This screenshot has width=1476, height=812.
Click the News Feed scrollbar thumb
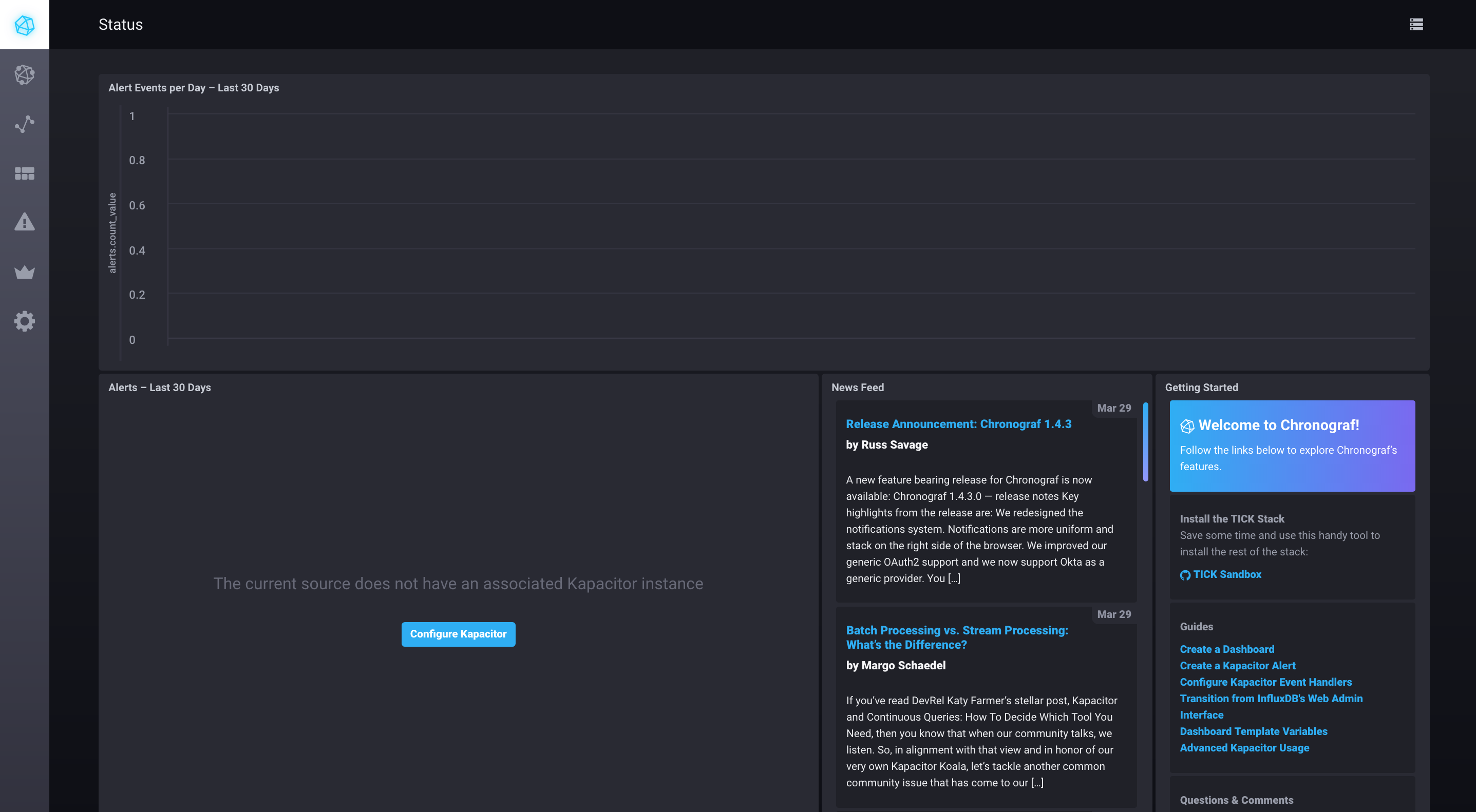[x=1145, y=441]
